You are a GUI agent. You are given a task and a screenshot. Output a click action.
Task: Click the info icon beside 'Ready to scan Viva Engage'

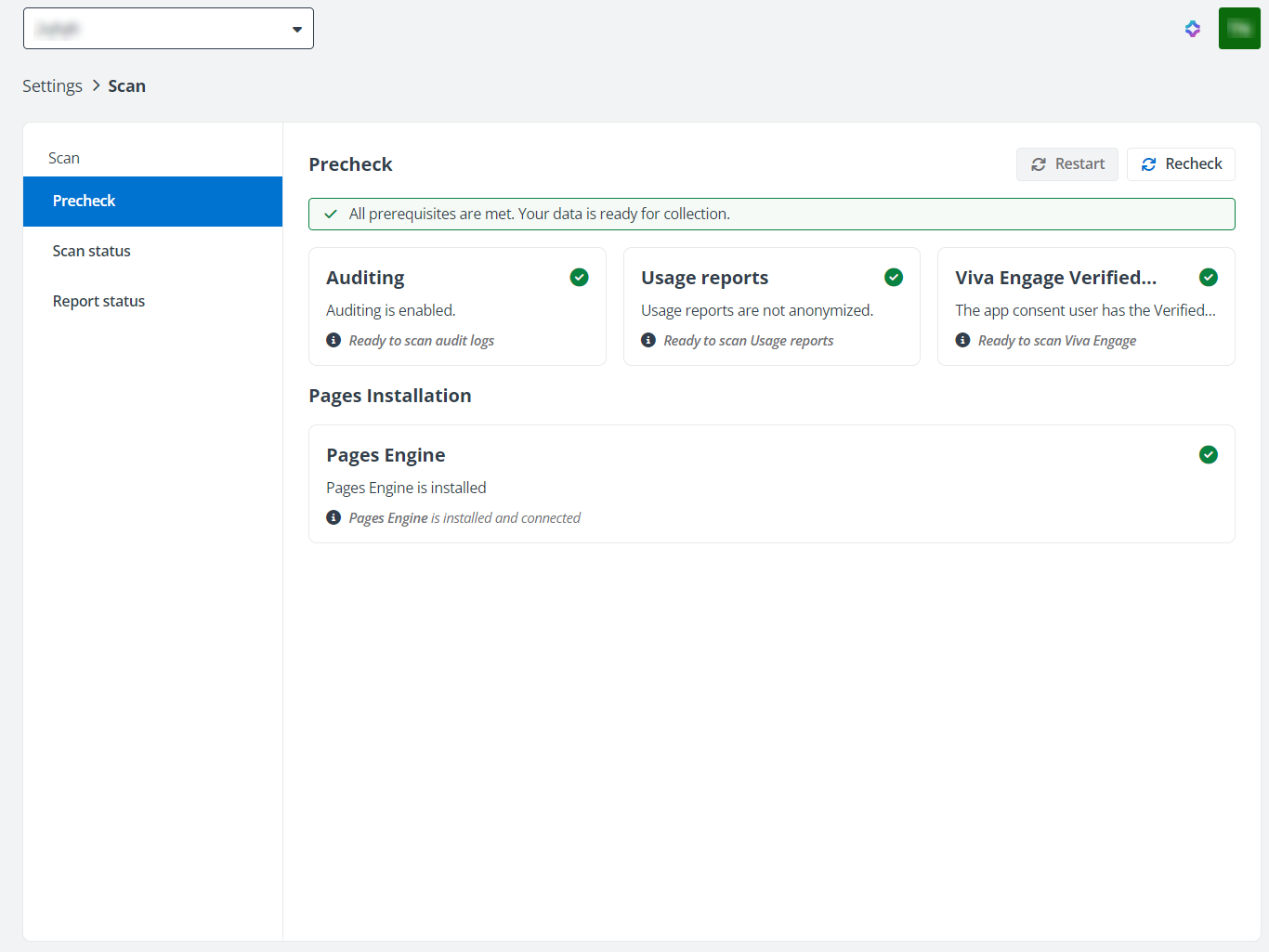coord(962,340)
